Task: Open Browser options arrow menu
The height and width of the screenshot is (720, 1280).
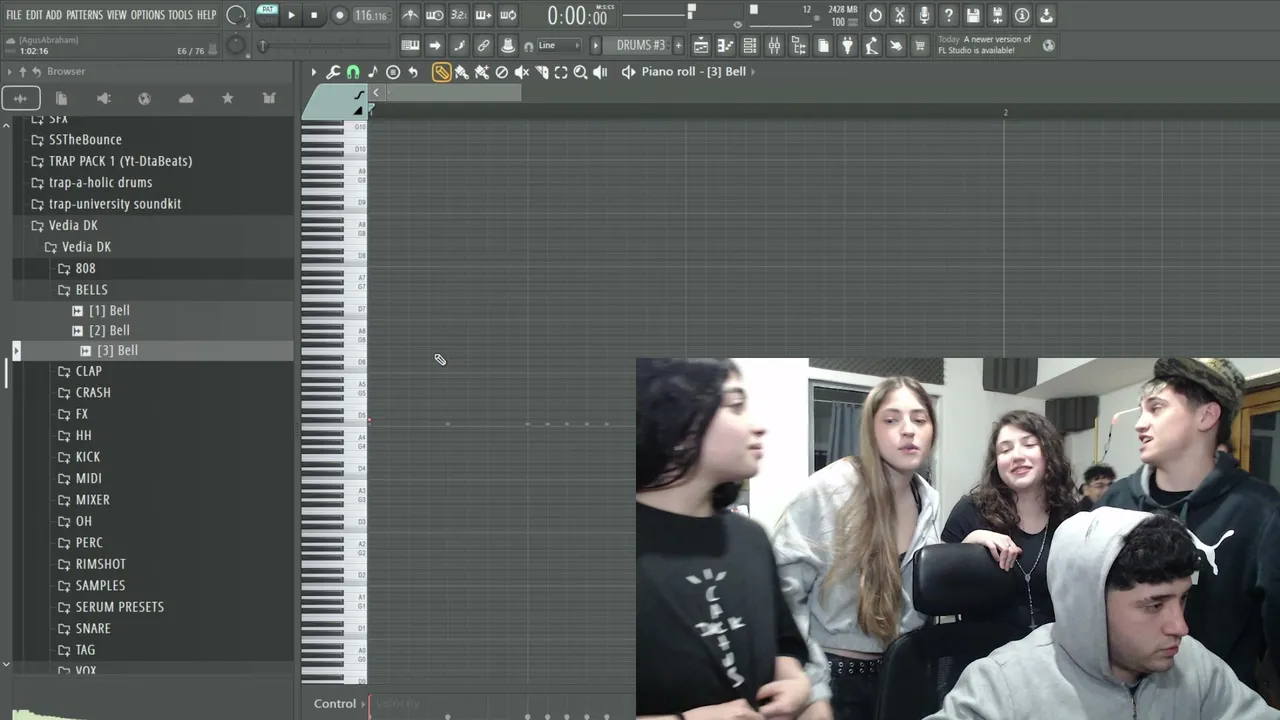Action: (9, 72)
